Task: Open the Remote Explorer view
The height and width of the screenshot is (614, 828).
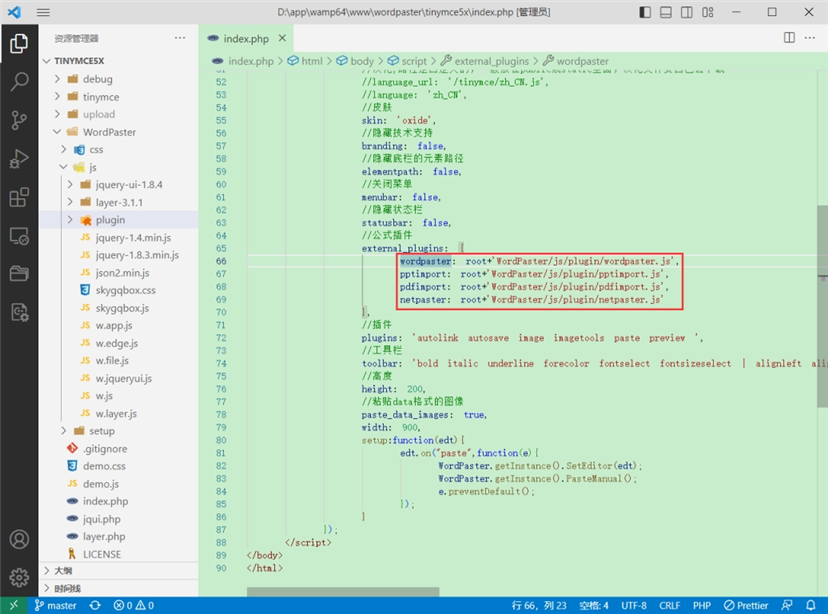Action: pos(19,236)
